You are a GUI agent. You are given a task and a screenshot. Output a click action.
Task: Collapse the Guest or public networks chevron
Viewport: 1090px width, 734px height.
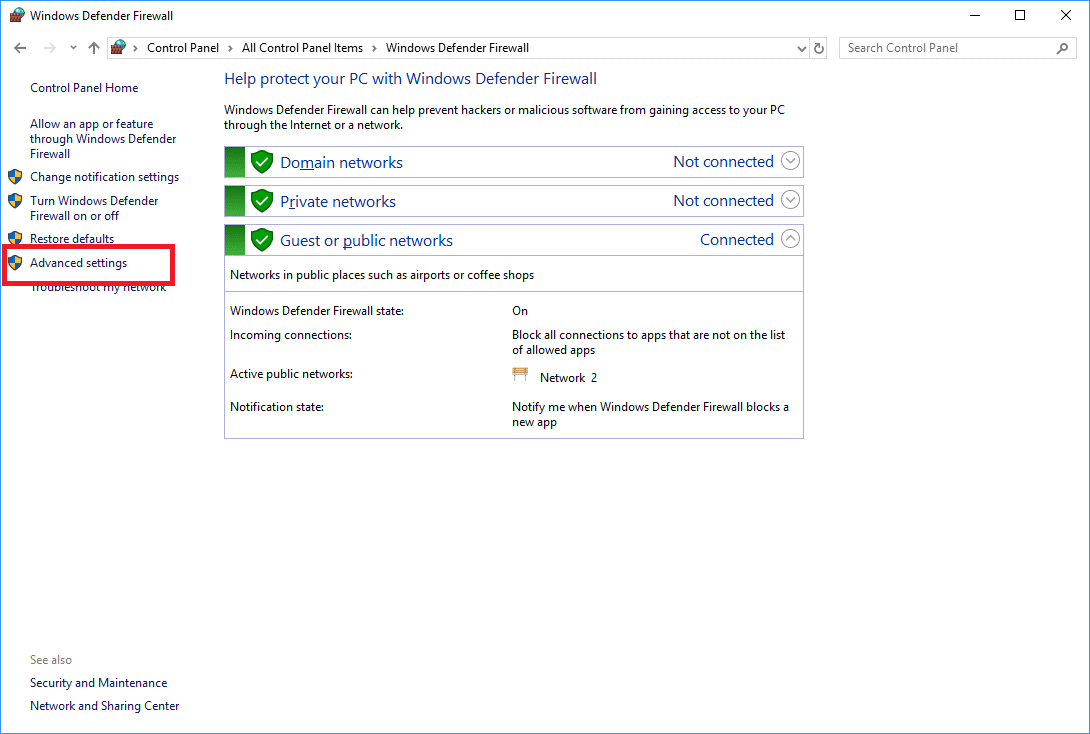tap(790, 238)
